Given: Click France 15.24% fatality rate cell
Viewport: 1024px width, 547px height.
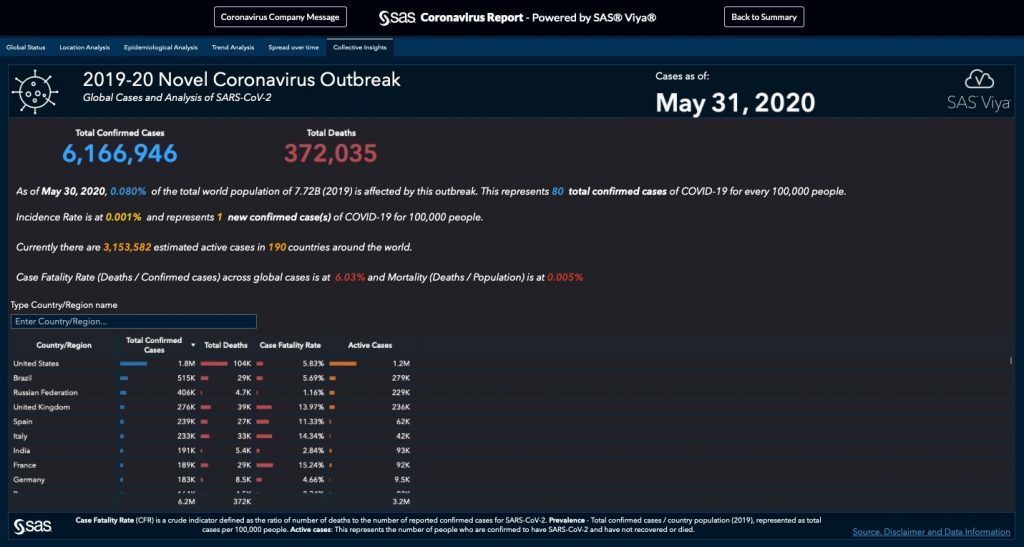Looking at the screenshot, I should [291, 465].
